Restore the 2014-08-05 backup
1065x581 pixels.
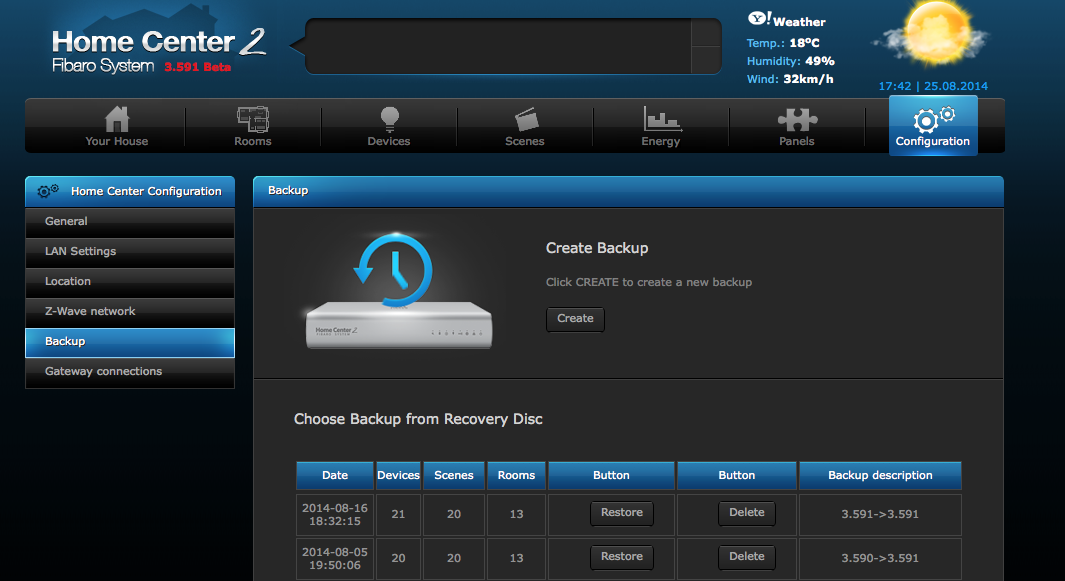click(622, 557)
